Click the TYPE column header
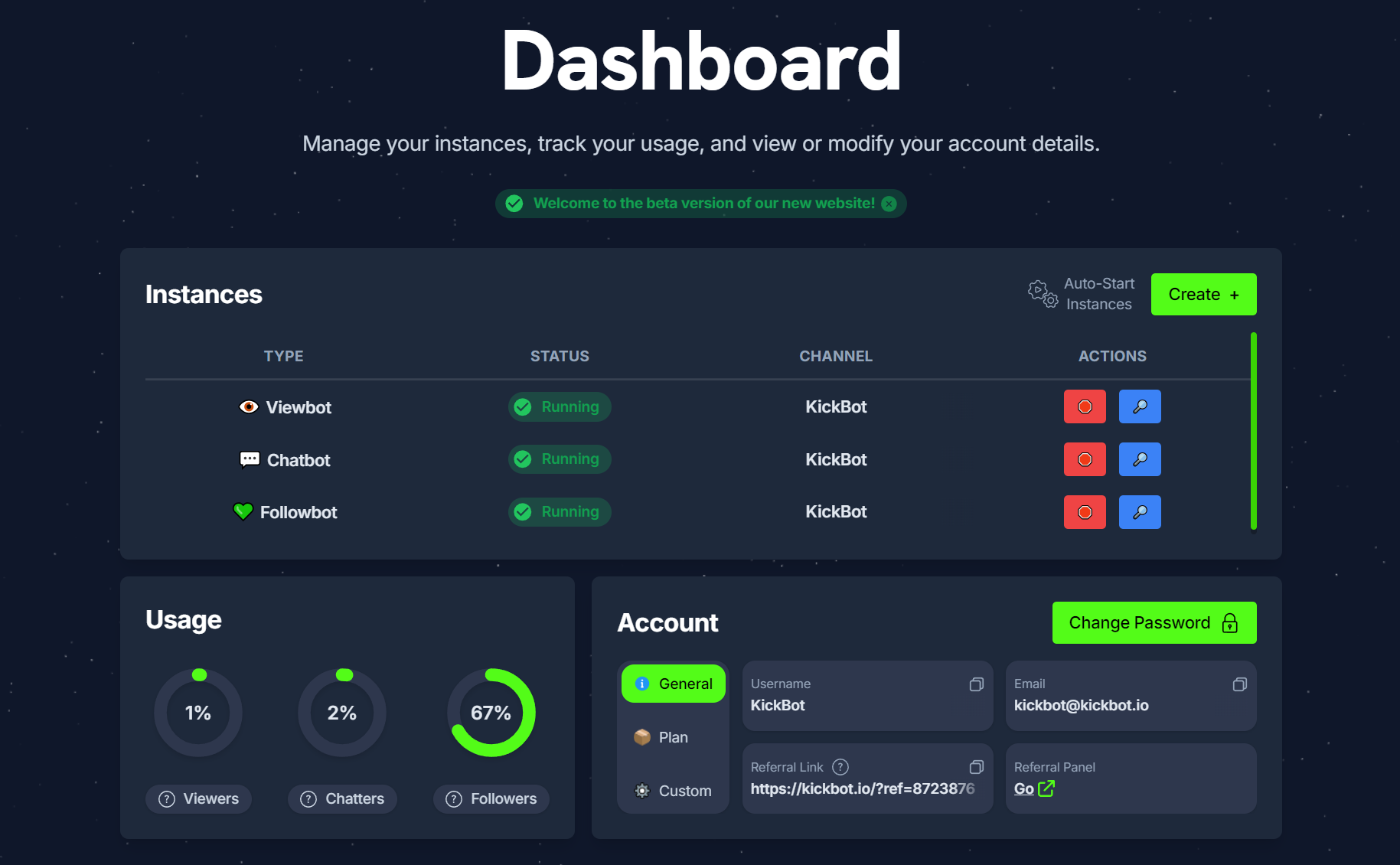This screenshot has width=1400, height=865. [284, 356]
